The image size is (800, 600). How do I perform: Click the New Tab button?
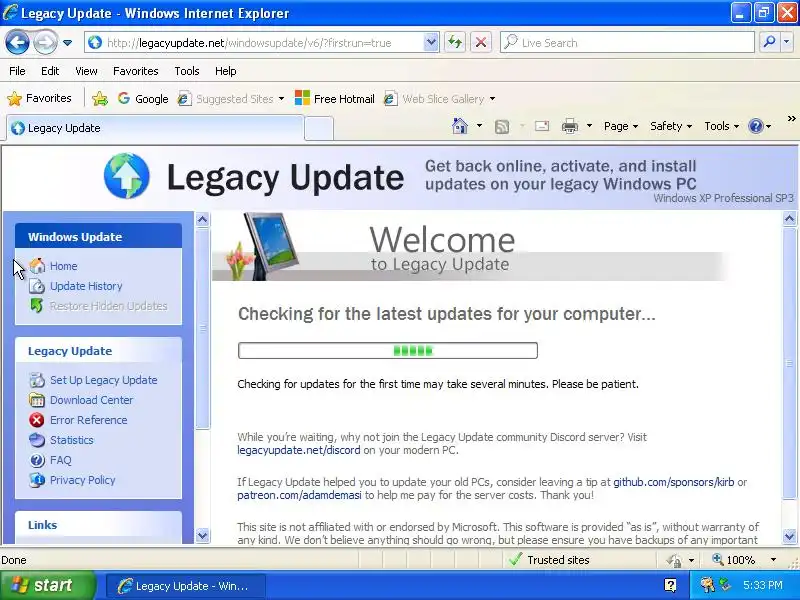[319, 129]
